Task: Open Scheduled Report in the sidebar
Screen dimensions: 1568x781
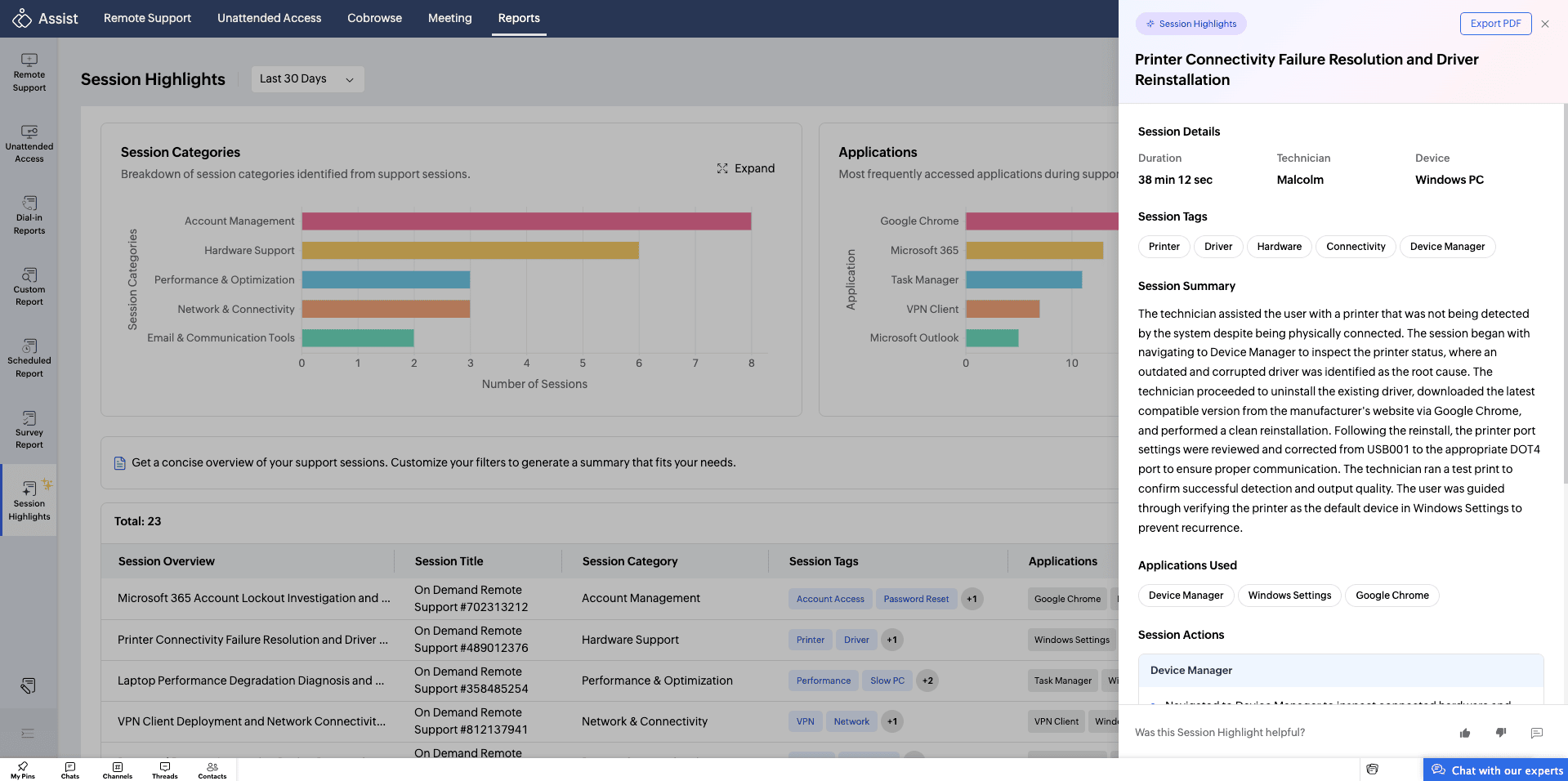Action: [x=29, y=358]
